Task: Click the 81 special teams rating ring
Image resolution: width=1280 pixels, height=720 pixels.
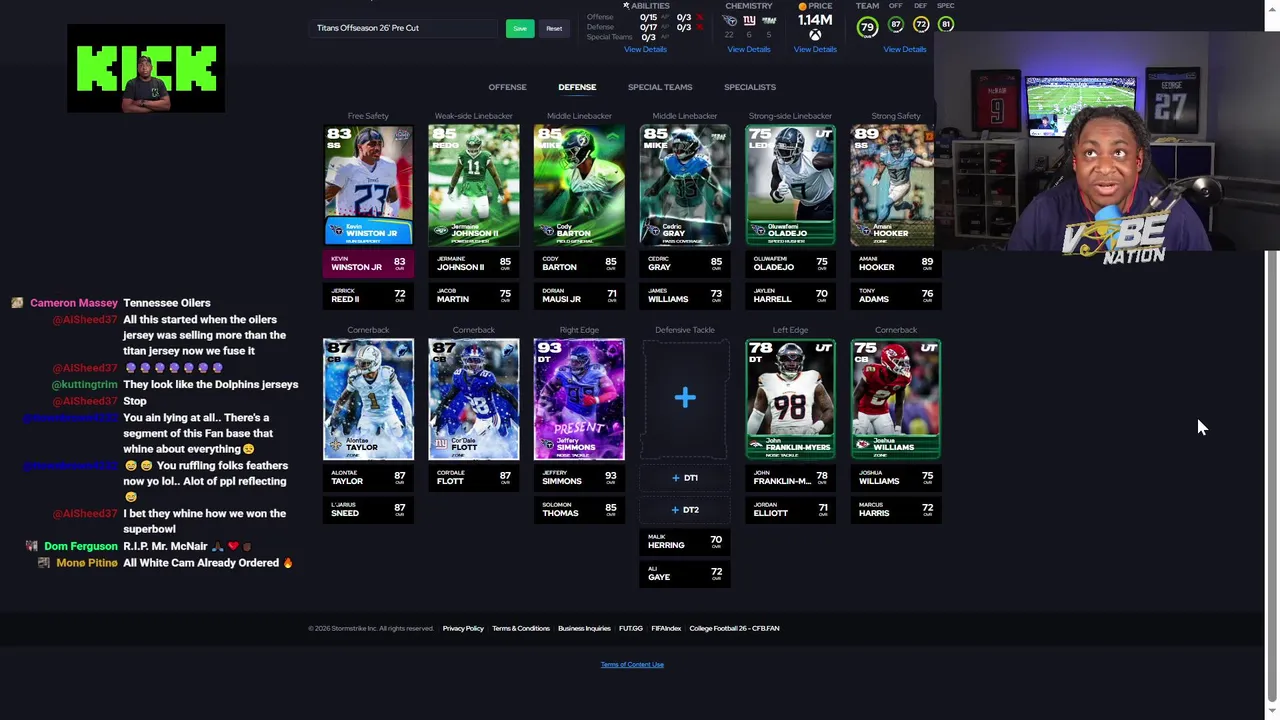Action: pos(946,24)
